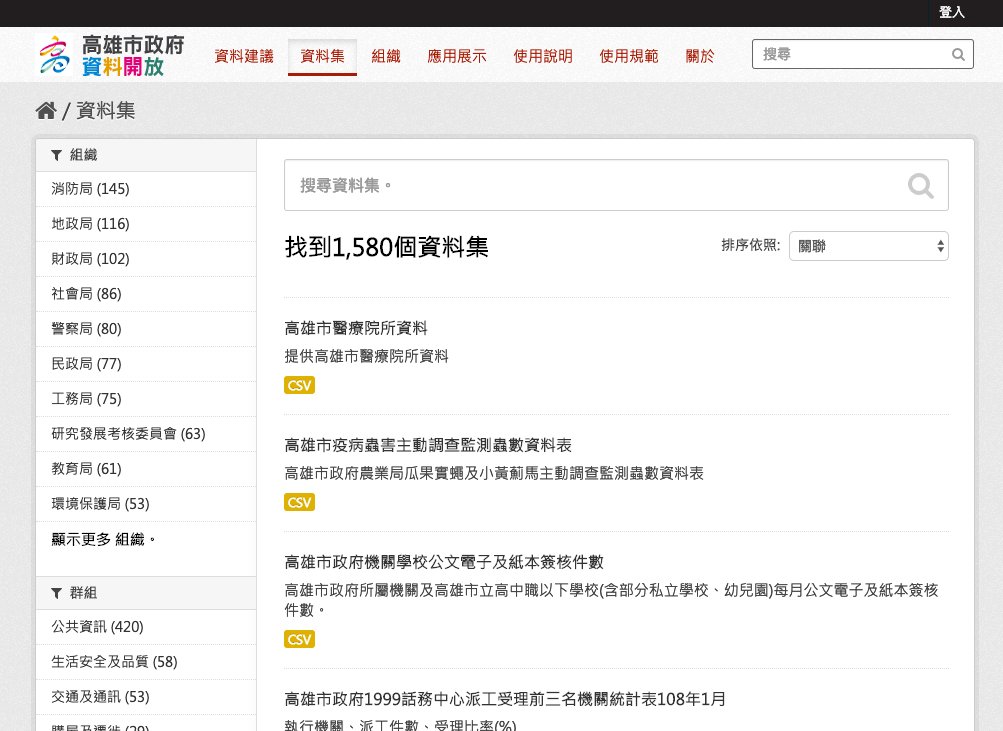The width and height of the screenshot is (1003, 731).
Task: Open the 資料建議 menu item
Action: click(x=243, y=57)
